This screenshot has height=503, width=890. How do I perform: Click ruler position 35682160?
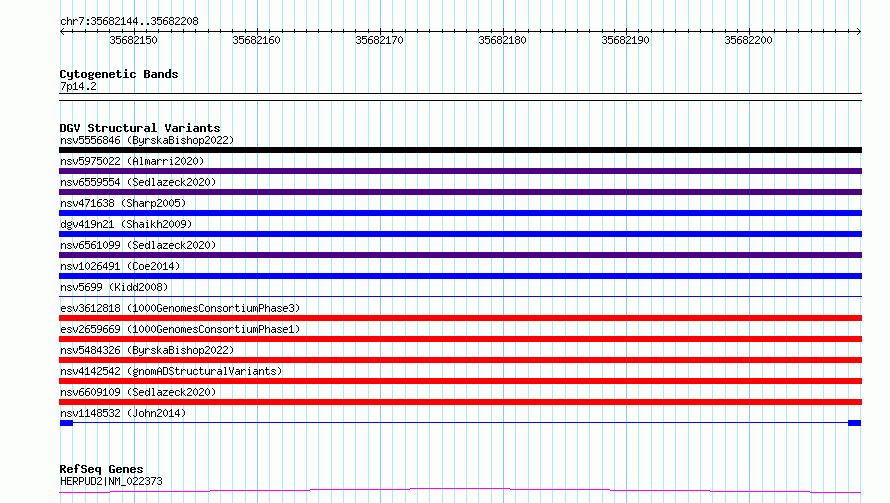(x=257, y=40)
